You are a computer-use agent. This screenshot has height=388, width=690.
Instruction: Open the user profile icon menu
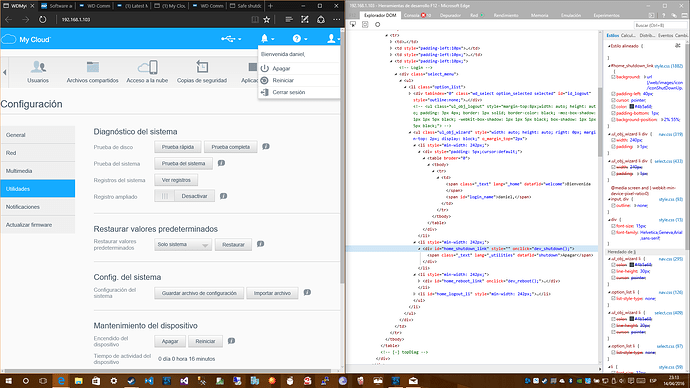pyautogui.click(x=333, y=39)
